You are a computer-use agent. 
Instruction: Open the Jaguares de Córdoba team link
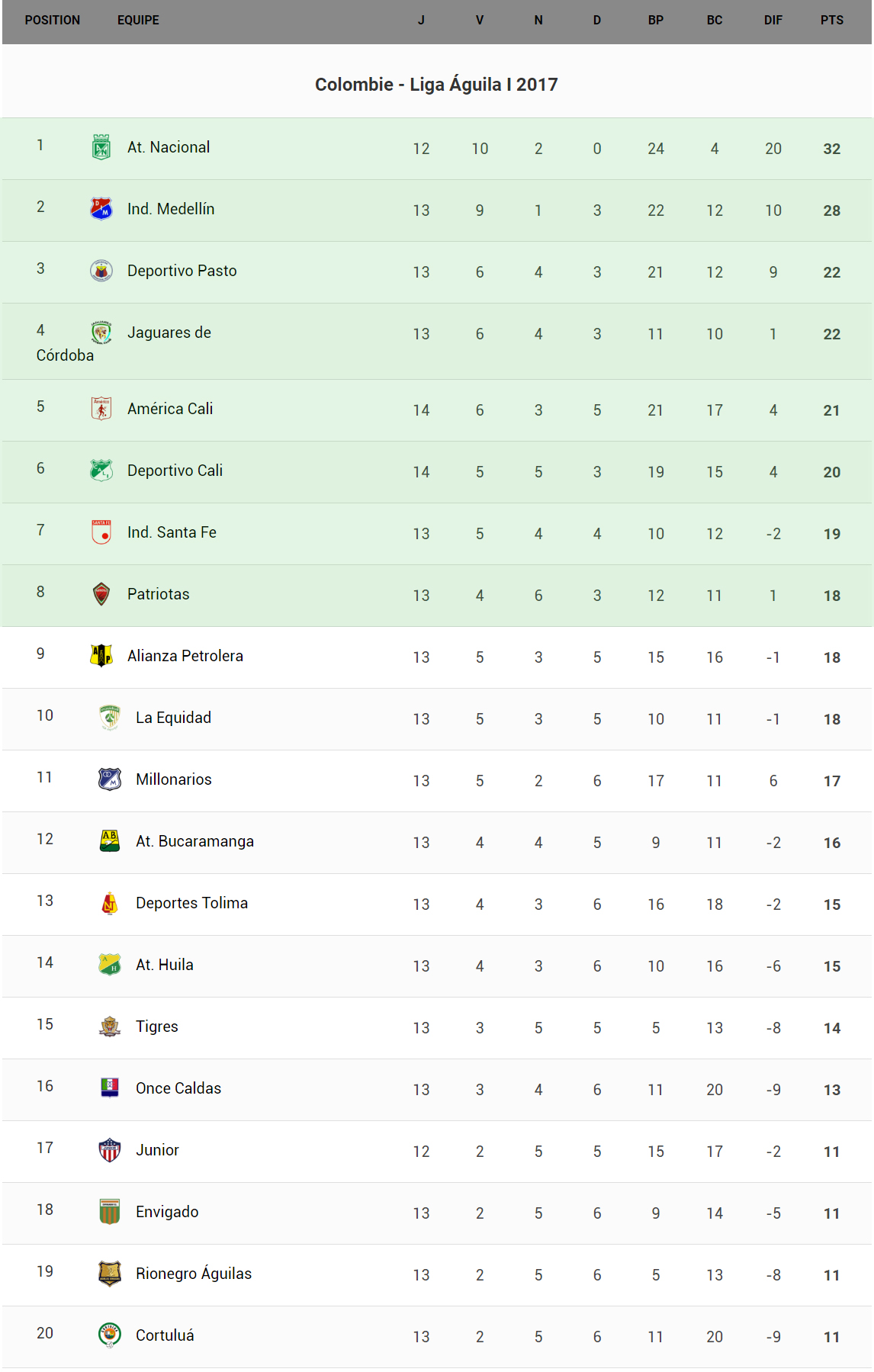click(169, 333)
